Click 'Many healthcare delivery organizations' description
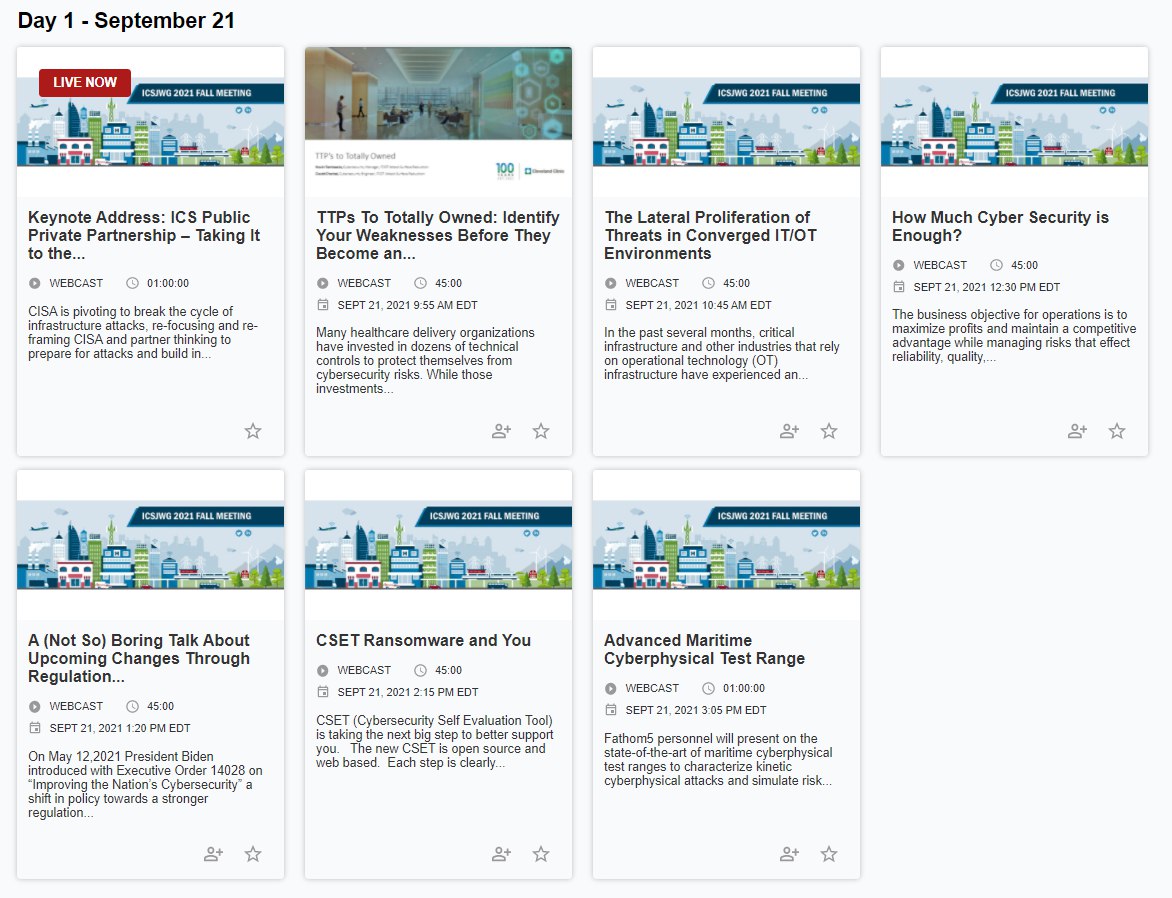This screenshot has height=898, width=1172. pyautogui.click(x=425, y=360)
